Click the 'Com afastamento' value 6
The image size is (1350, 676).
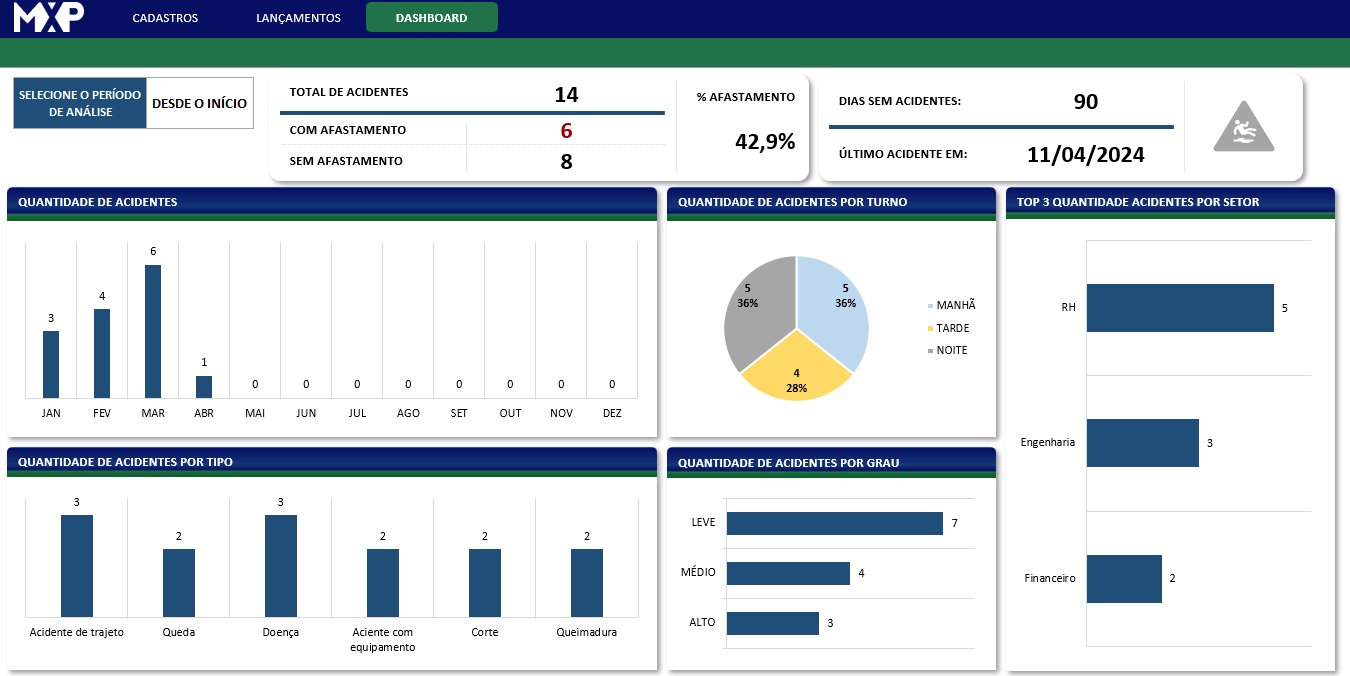click(566, 131)
